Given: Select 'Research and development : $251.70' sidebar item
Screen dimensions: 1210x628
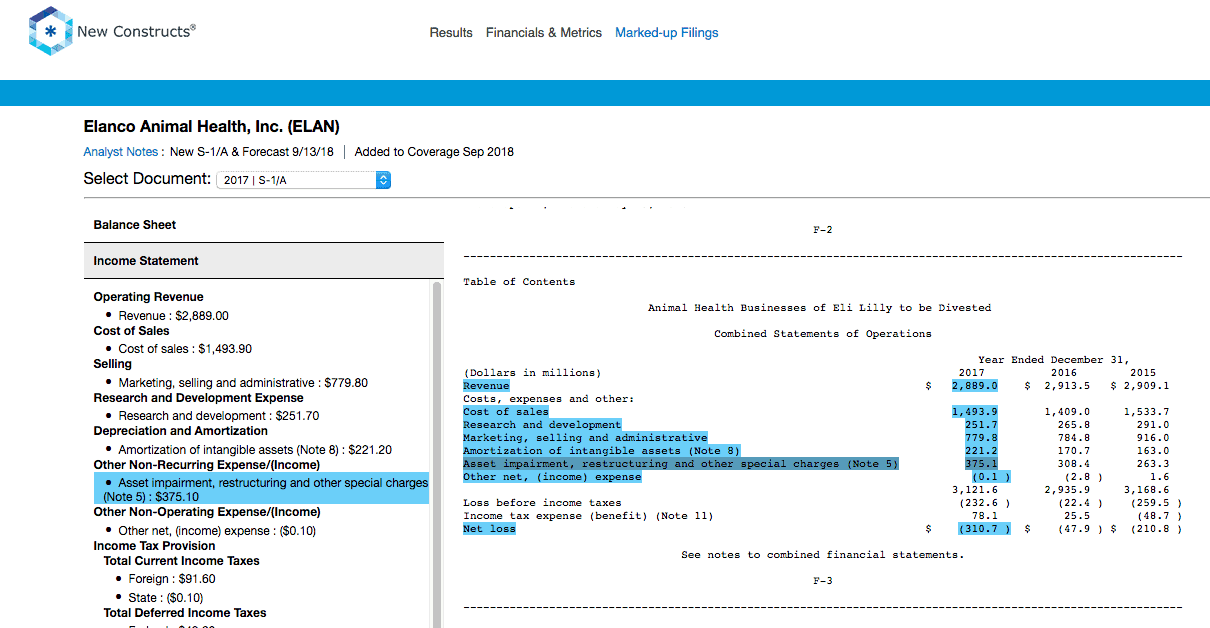Looking at the screenshot, I should 219,416.
